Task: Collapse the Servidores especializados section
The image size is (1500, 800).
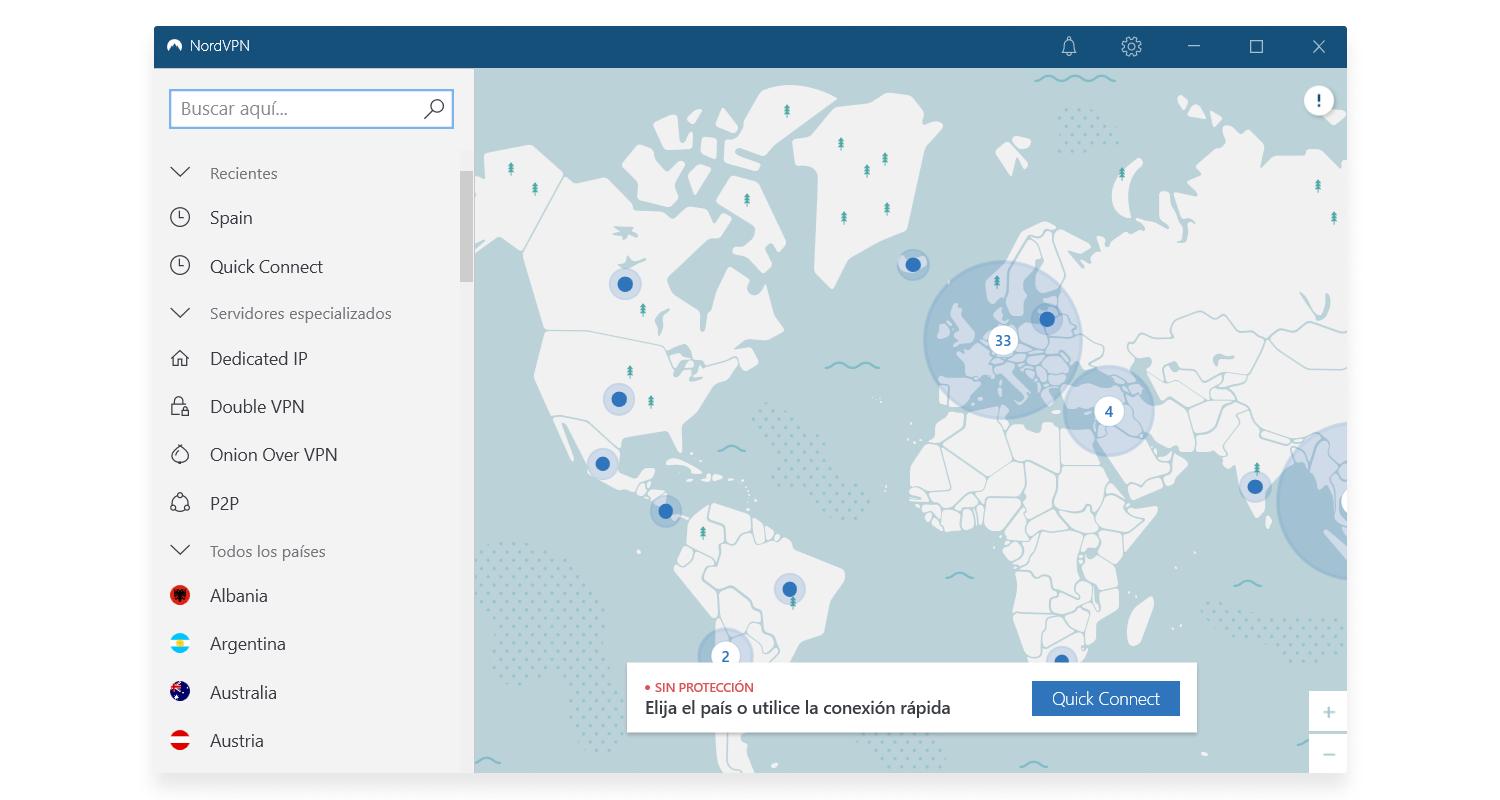Action: (180, 313)
